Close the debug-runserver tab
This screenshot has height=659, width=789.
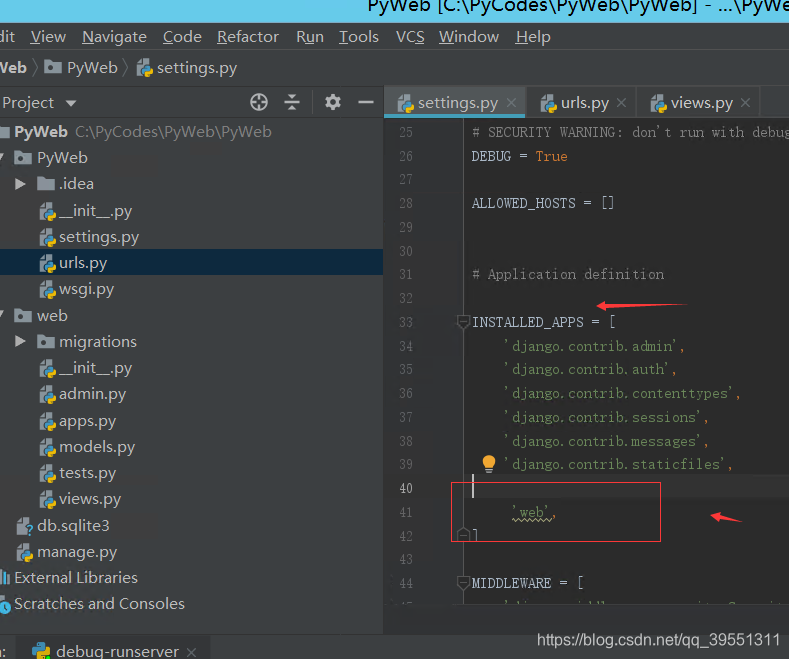pyautogui.click(x=191, y=652)
